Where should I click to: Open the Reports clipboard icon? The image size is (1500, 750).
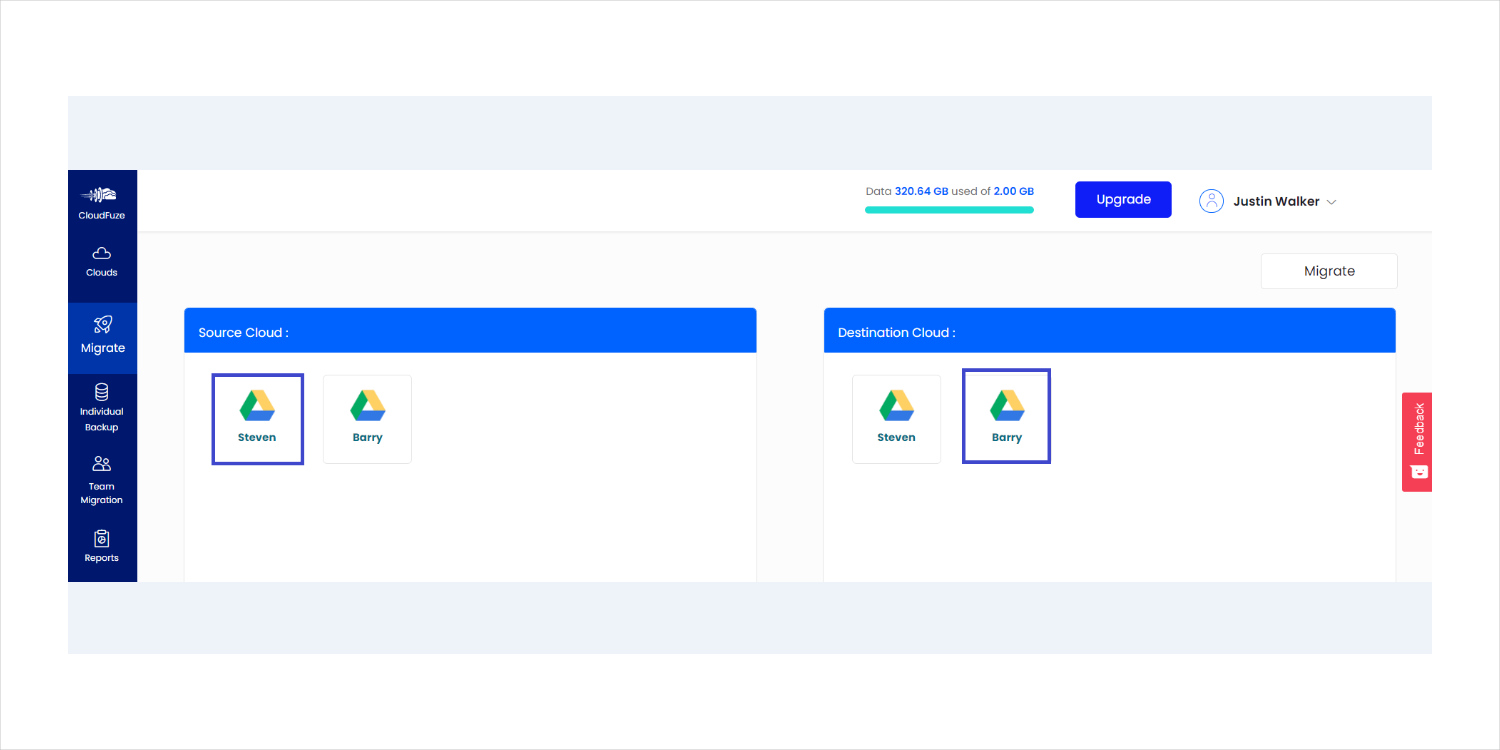pyautogui.click(x=101, y=538)
